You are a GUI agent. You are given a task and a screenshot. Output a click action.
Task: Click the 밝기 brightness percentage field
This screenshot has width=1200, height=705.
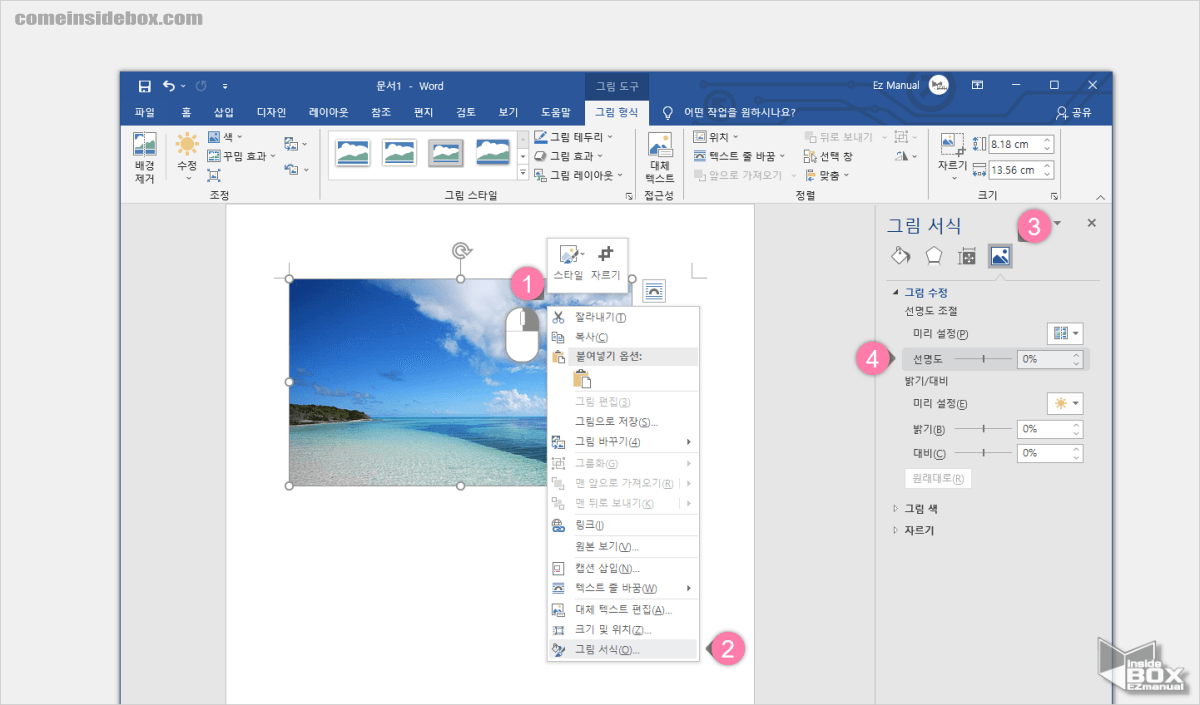(1042, 428)
